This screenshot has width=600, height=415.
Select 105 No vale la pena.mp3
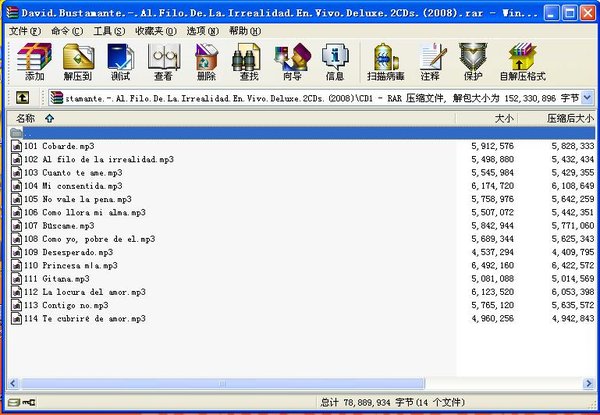tap(78, 199)
